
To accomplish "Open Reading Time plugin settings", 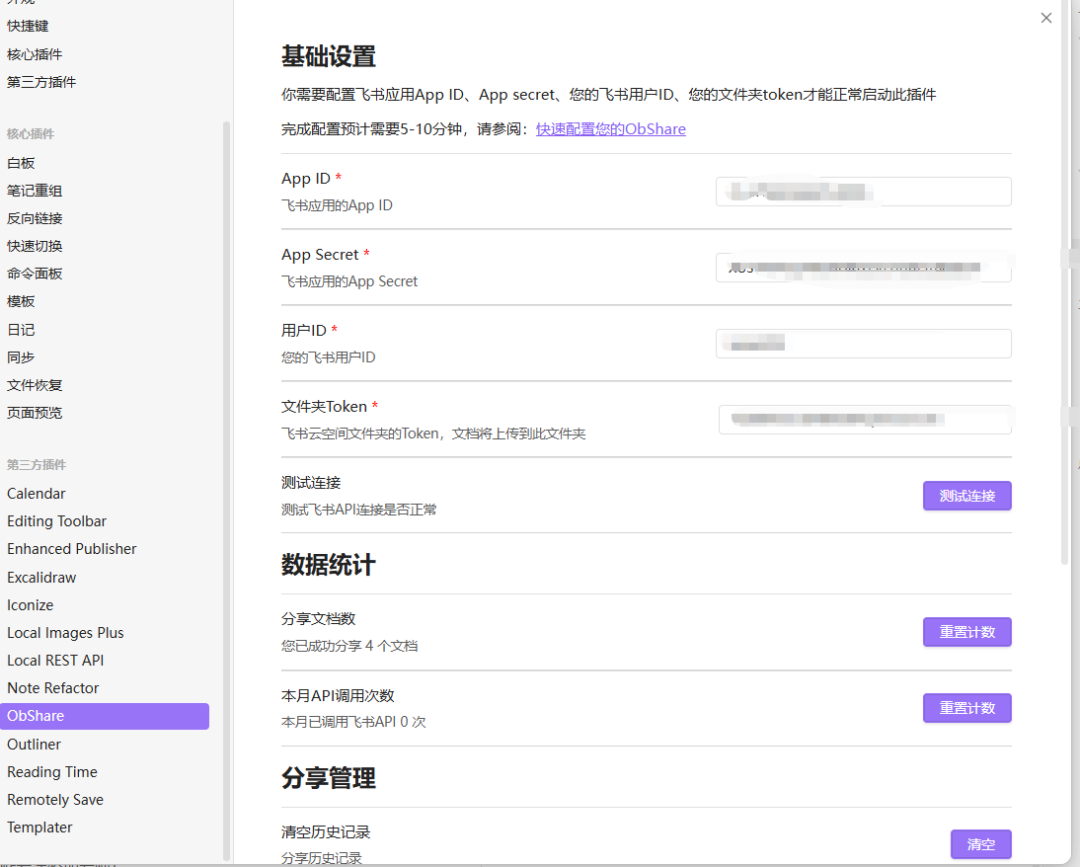I will click(52, 772).
